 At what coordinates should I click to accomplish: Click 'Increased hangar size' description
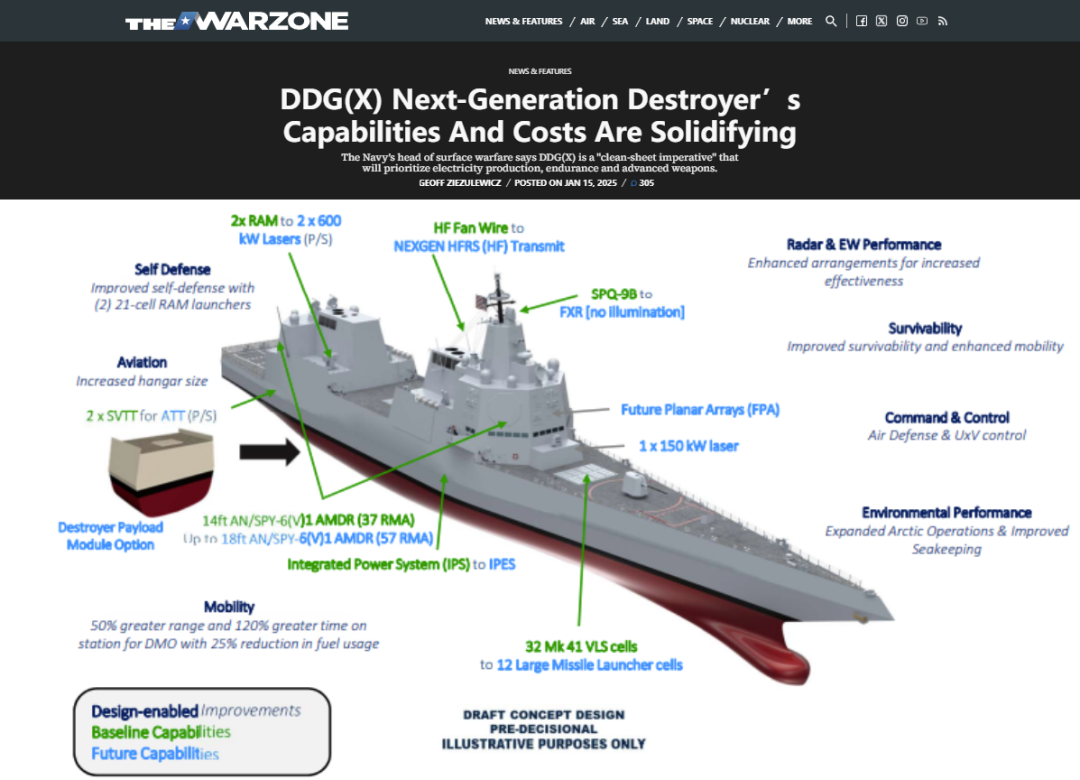[142, 381]
